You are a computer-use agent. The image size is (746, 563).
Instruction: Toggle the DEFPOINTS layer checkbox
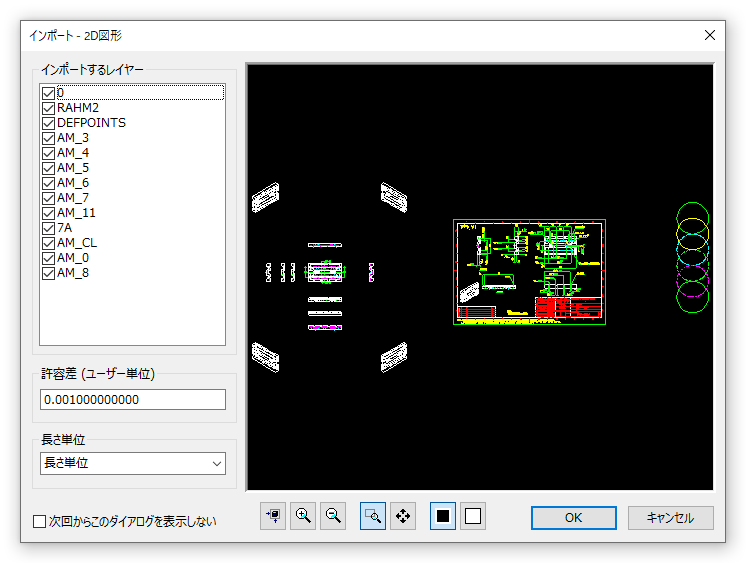(x=48, y=123)
